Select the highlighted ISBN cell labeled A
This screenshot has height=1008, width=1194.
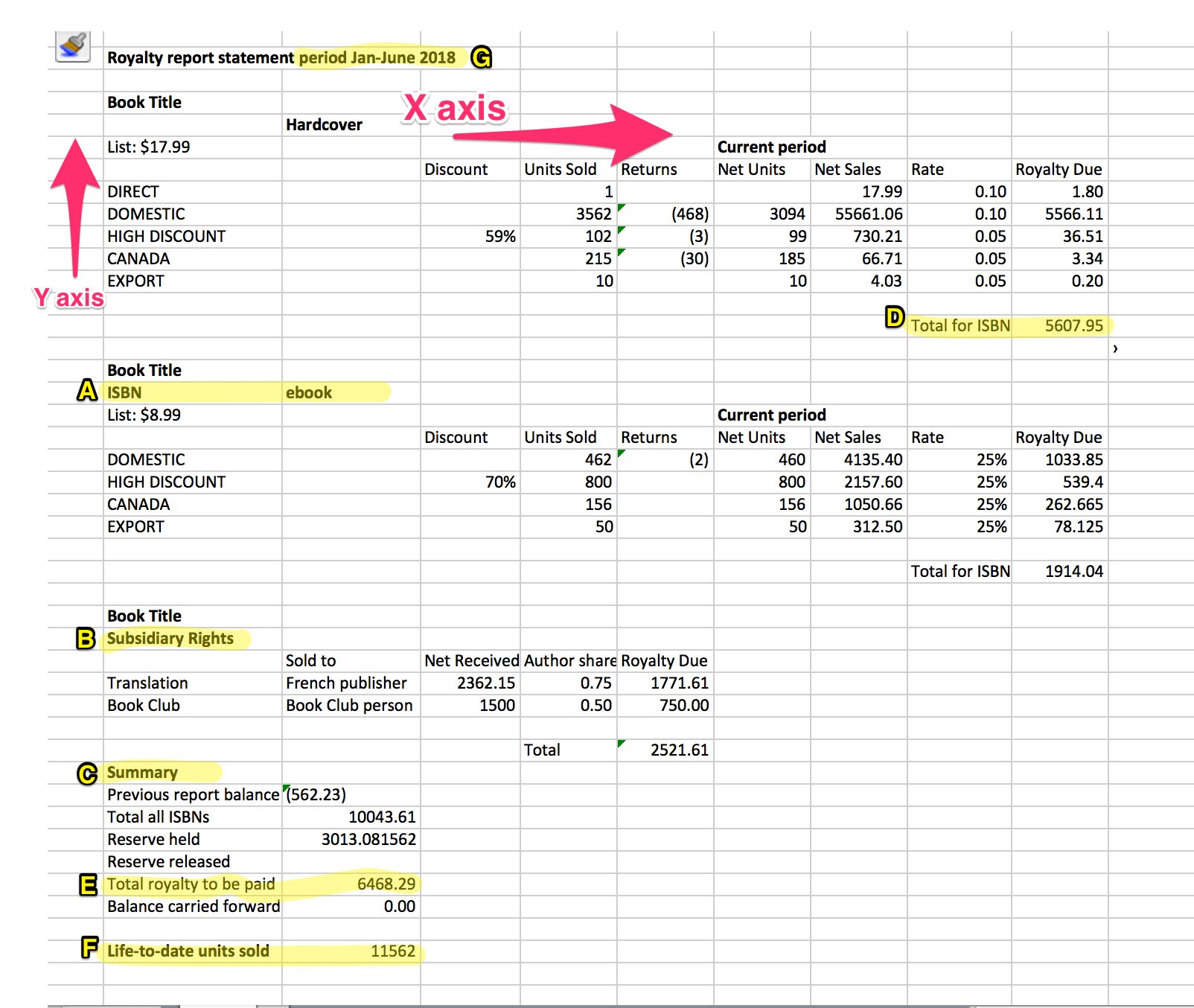point(124,391)
